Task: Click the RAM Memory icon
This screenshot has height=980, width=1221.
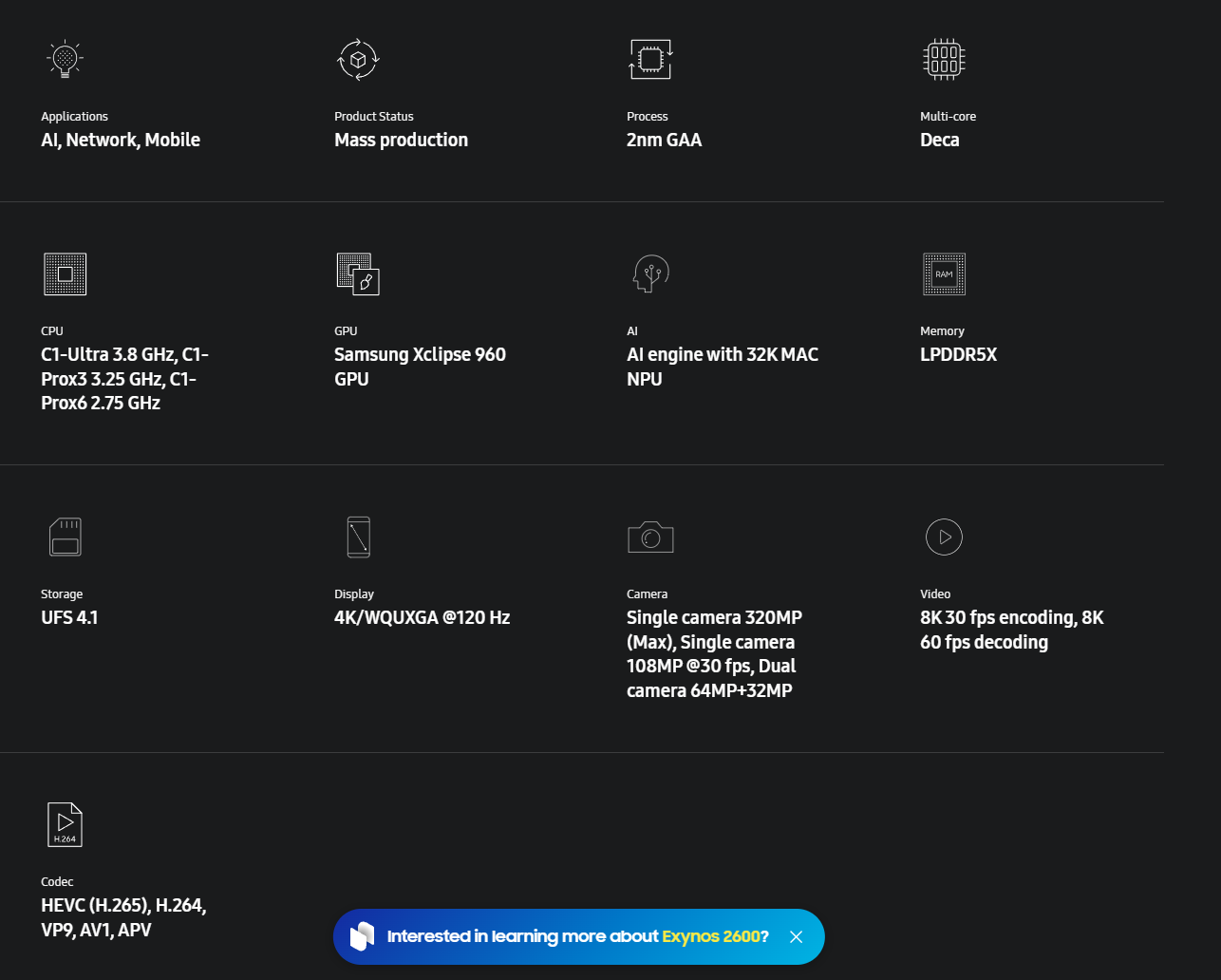Action: pyautogui.click(x=944, y=273)
